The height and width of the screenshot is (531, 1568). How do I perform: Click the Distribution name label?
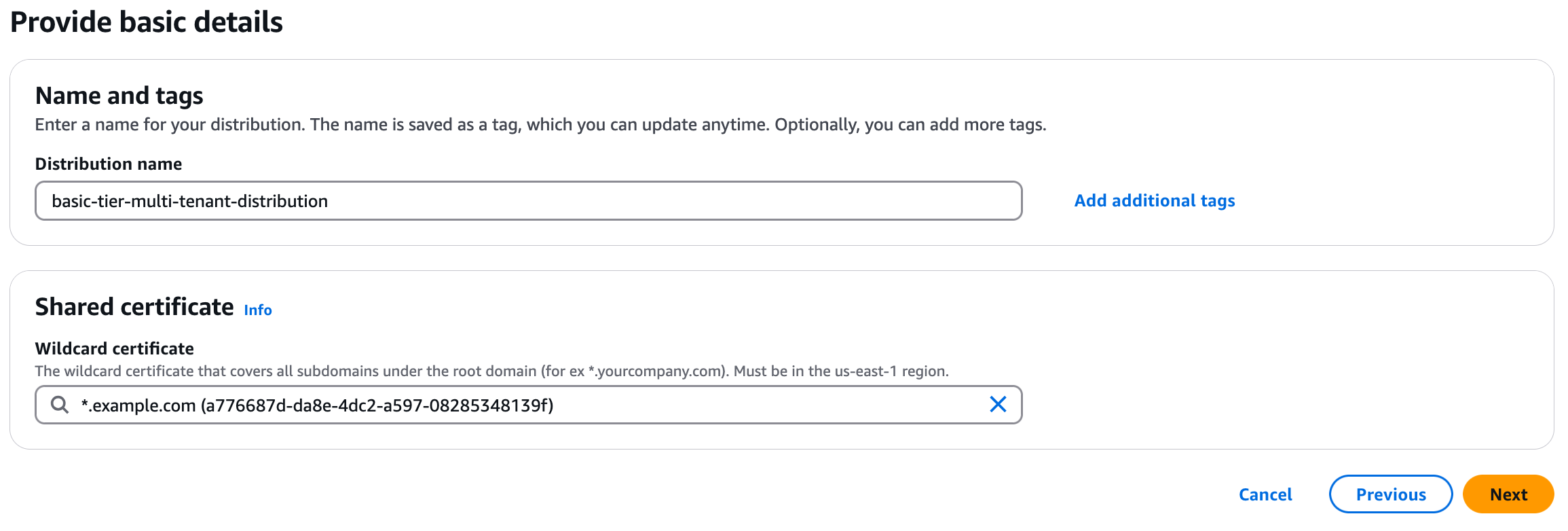point(109,164)
